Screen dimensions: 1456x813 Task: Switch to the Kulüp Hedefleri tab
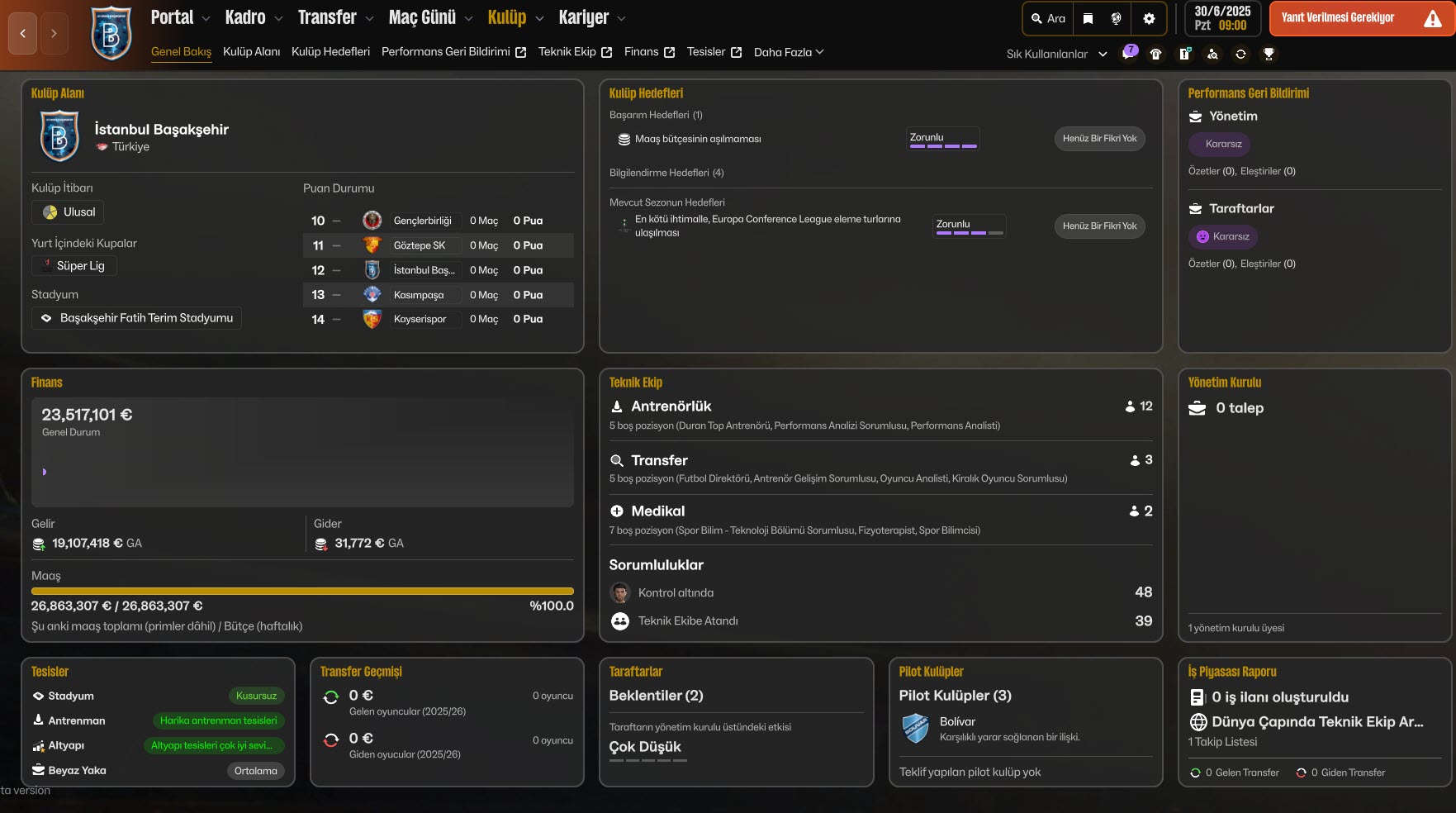(330, 51)
